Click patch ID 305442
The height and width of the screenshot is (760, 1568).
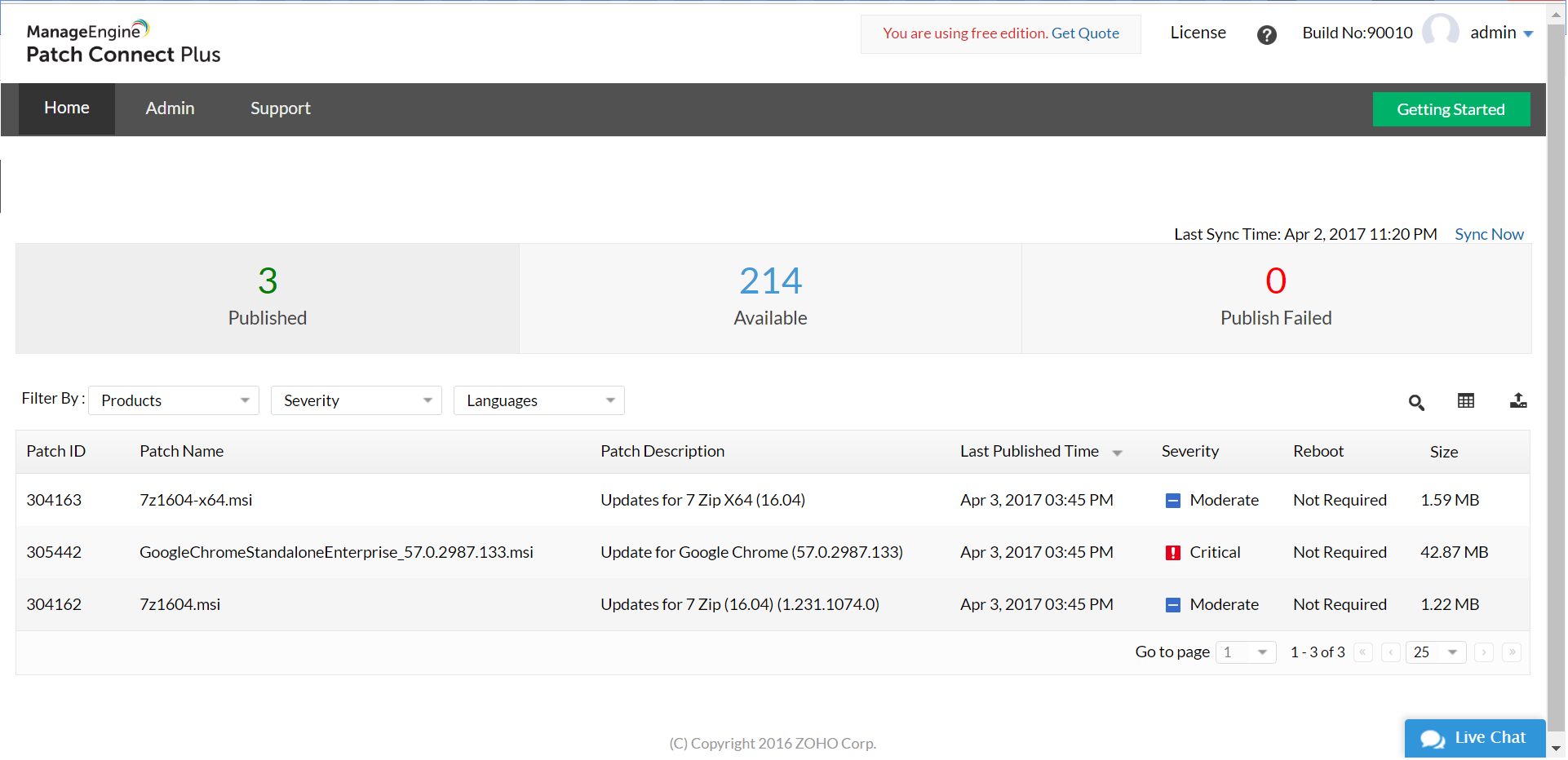[55, 554]
